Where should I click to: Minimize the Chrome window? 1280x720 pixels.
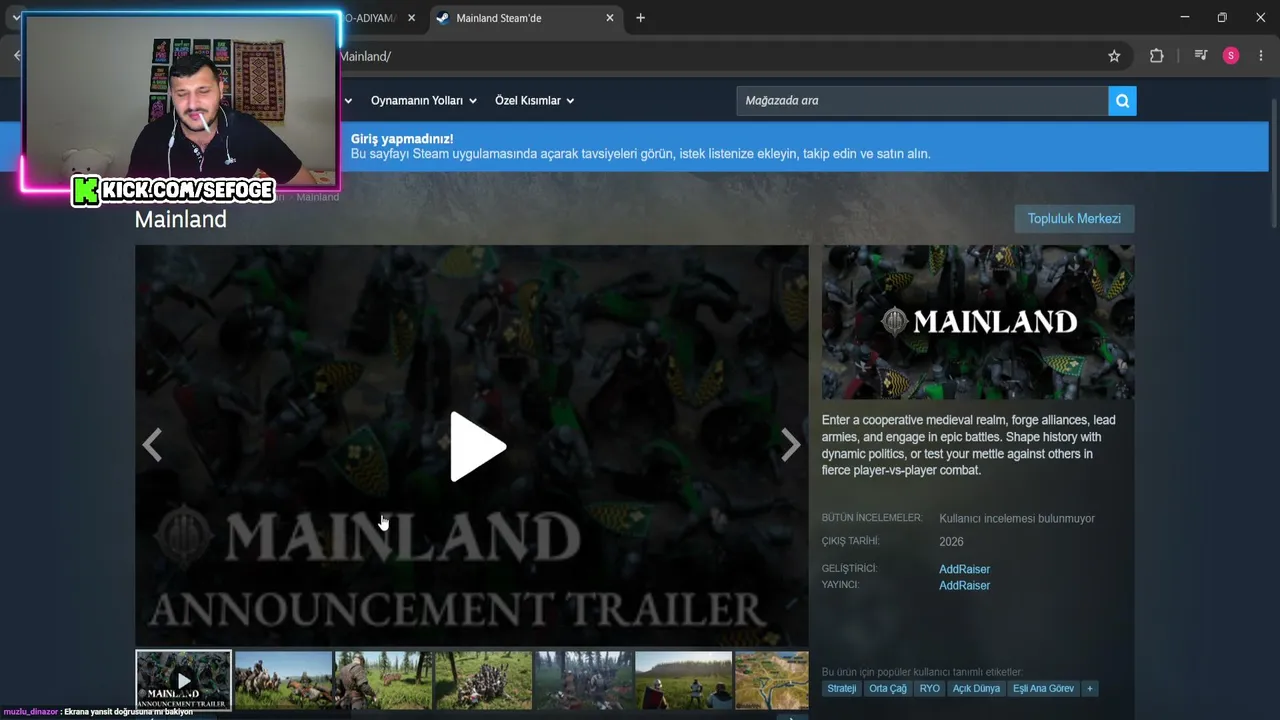point(1185,18)
